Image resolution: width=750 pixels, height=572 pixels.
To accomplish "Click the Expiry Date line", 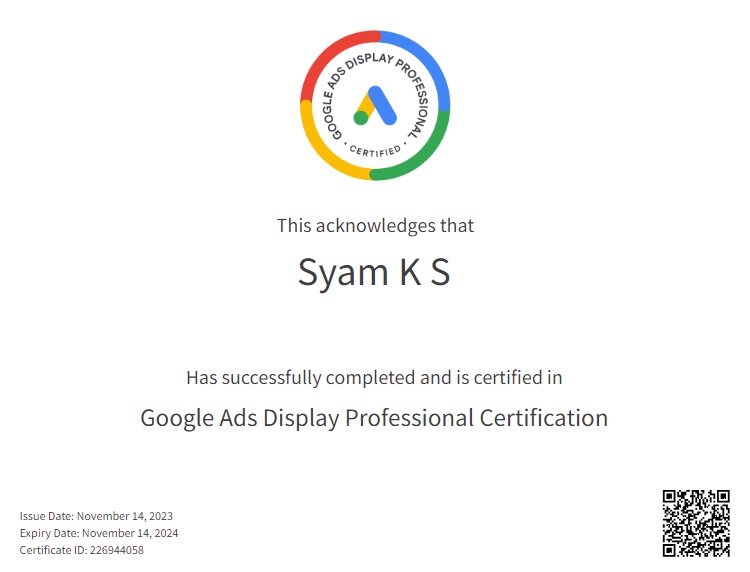I will 98,533.
